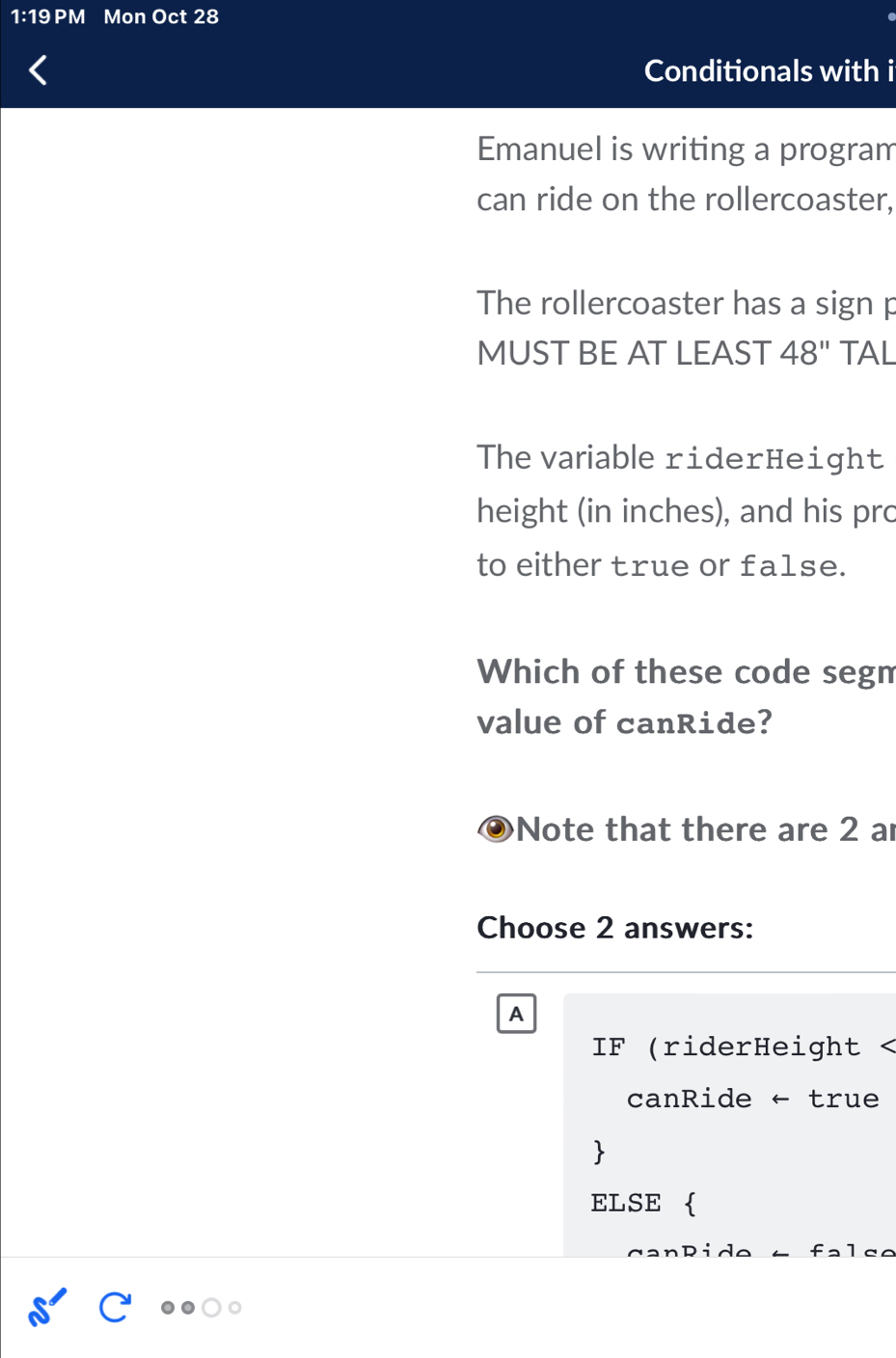
Task: Expand the question by tapping Choose 2 answers
Action: (614, 927)
